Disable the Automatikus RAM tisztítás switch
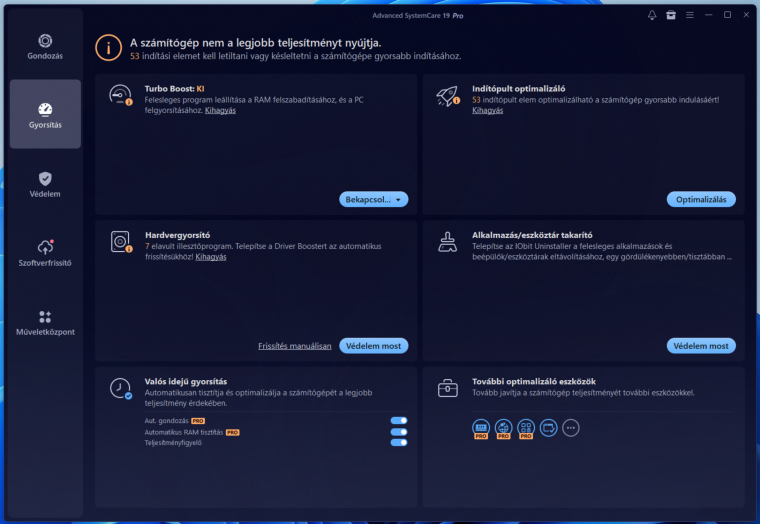The width and height of the screenshot is (760, 524). click(x=399, y=432)
